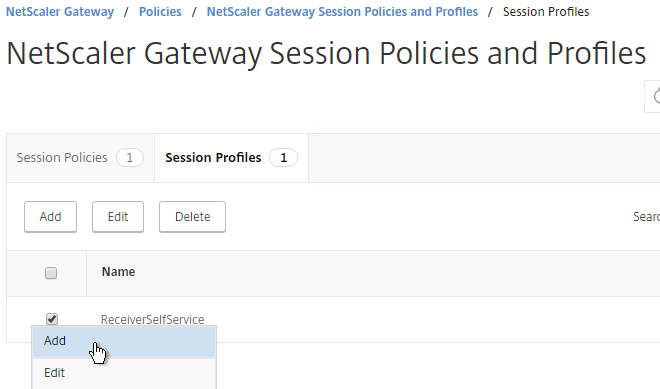
Task: Click the Session Policies count badge
Action: (x=130, y=158)
